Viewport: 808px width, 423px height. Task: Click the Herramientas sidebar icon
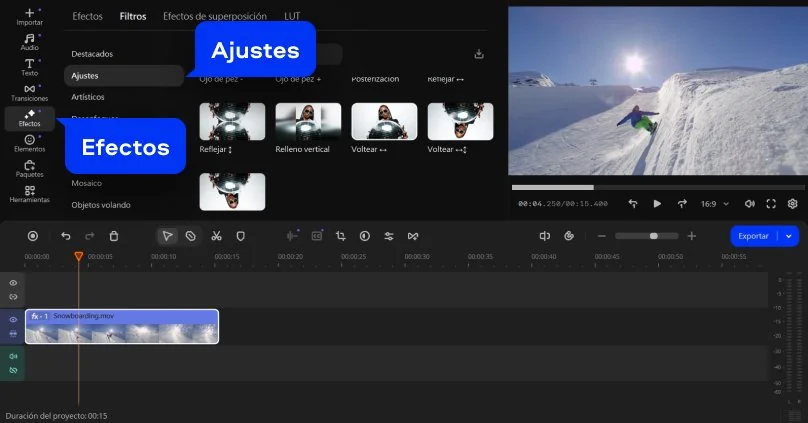coord(29,194)
